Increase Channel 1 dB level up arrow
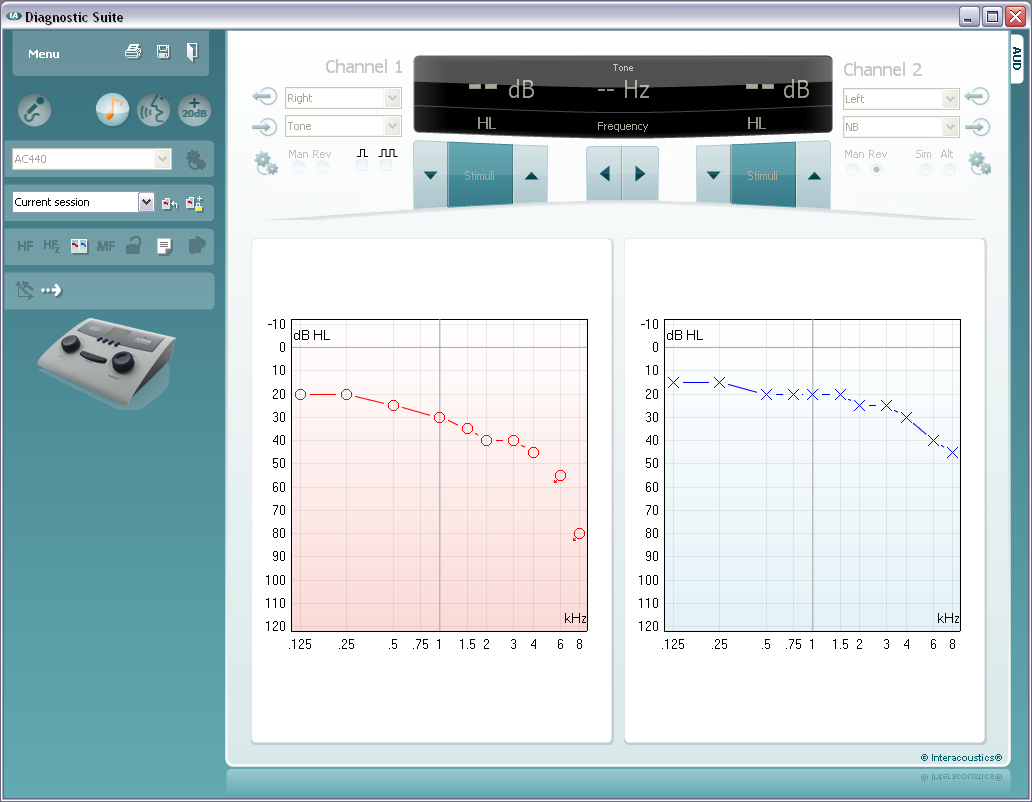Image resolution: width=1032 pixels, height=802 pixels. click(531, 176)
